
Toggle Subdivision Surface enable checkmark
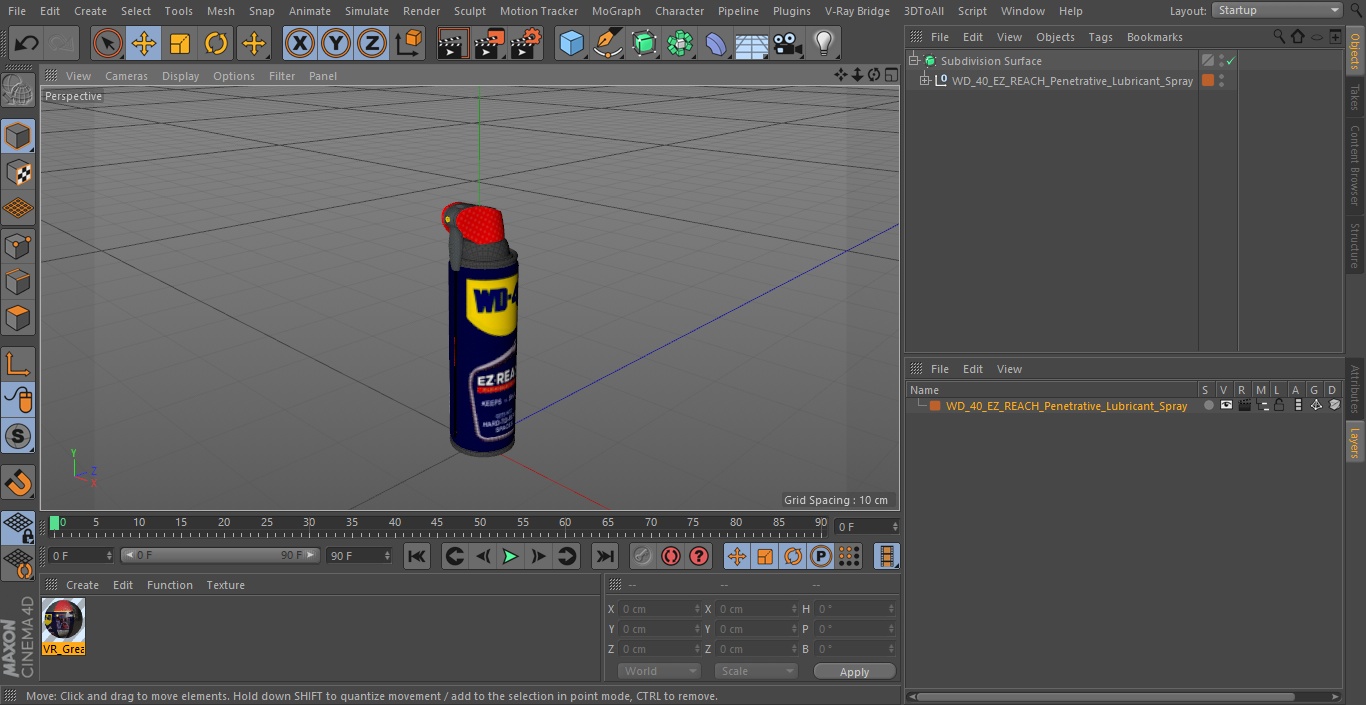point(1231,61)
